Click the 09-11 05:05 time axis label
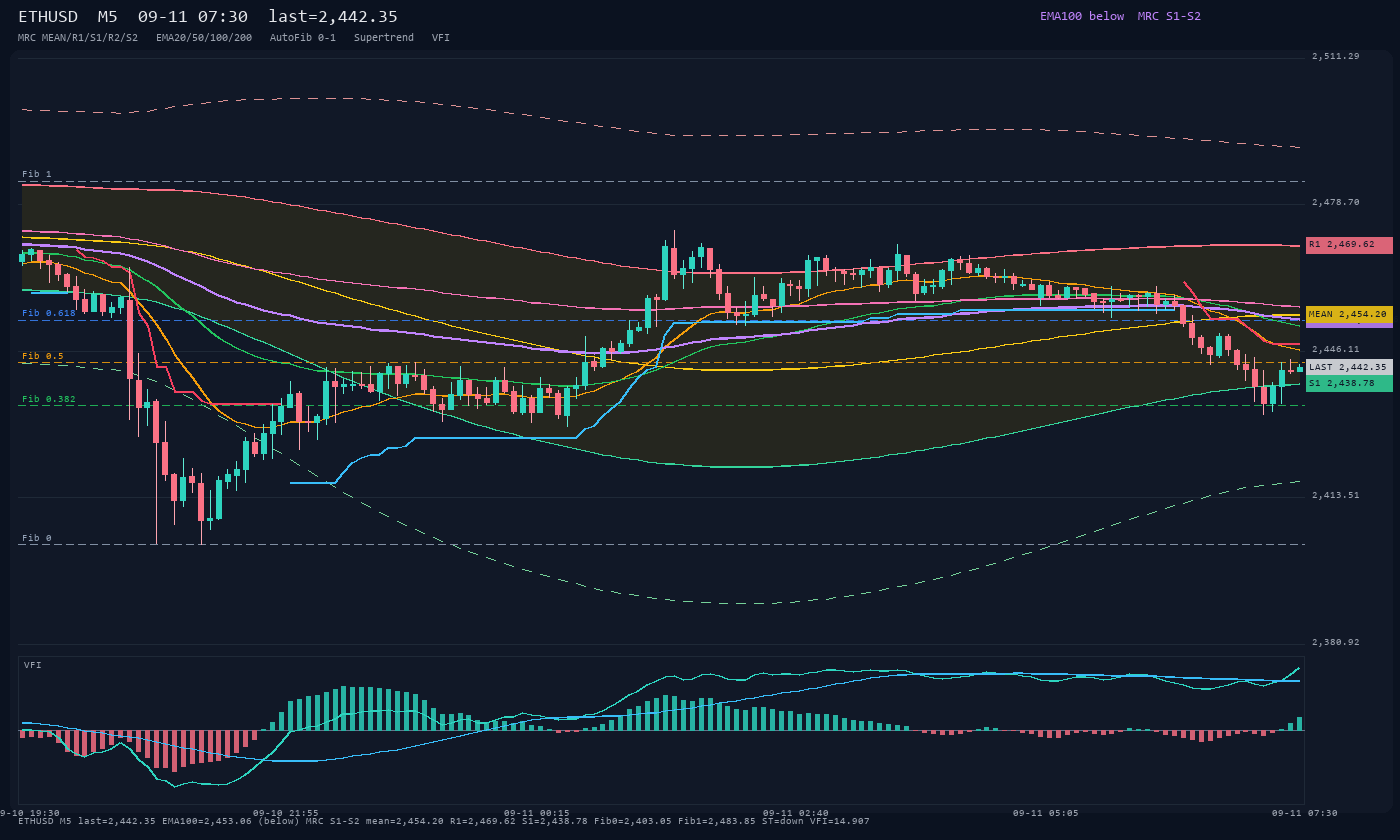Screen dimensions: 1400x840 (1046, 813)
